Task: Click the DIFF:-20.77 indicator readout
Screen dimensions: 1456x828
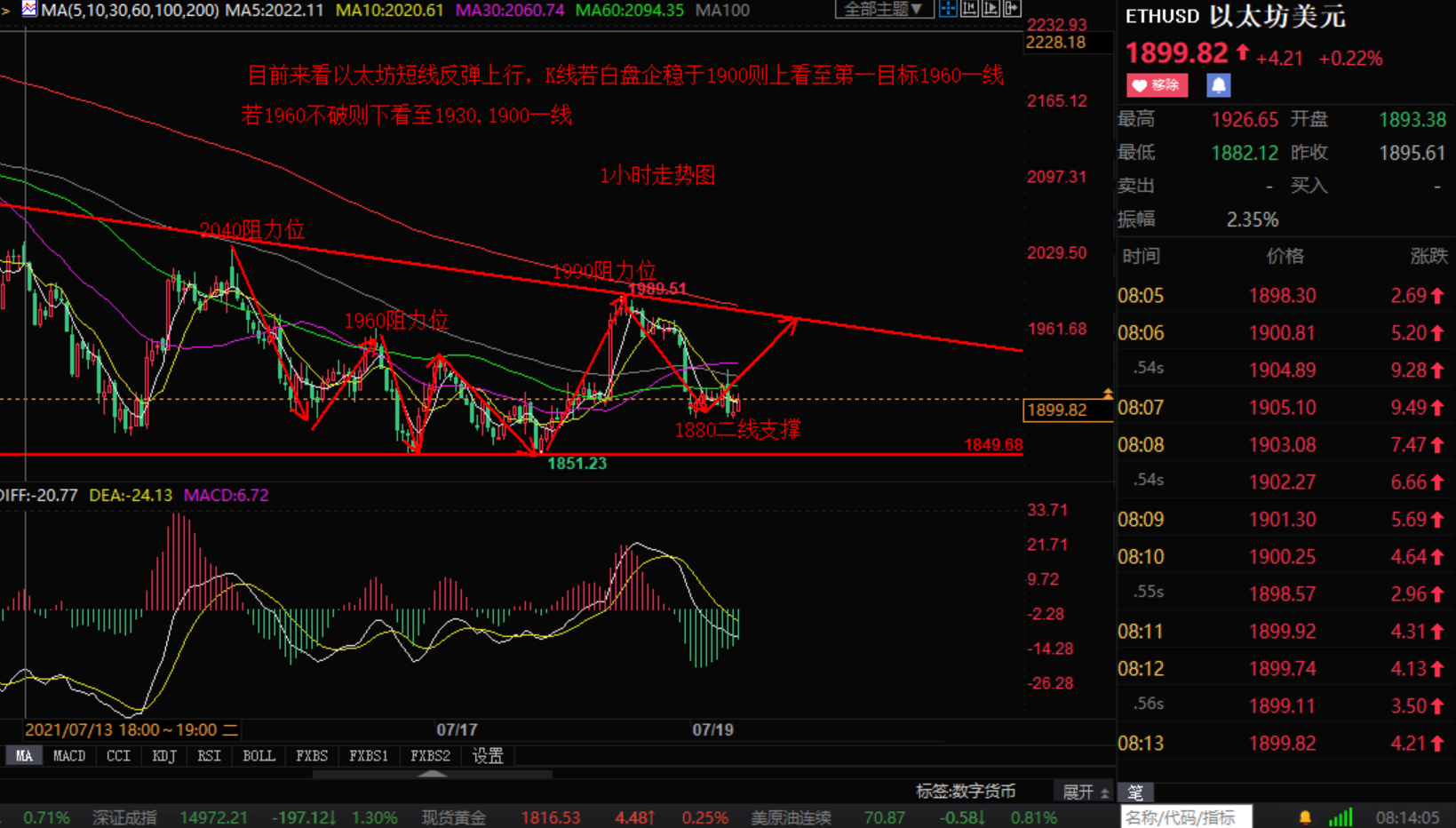Action: coord(39,495)
